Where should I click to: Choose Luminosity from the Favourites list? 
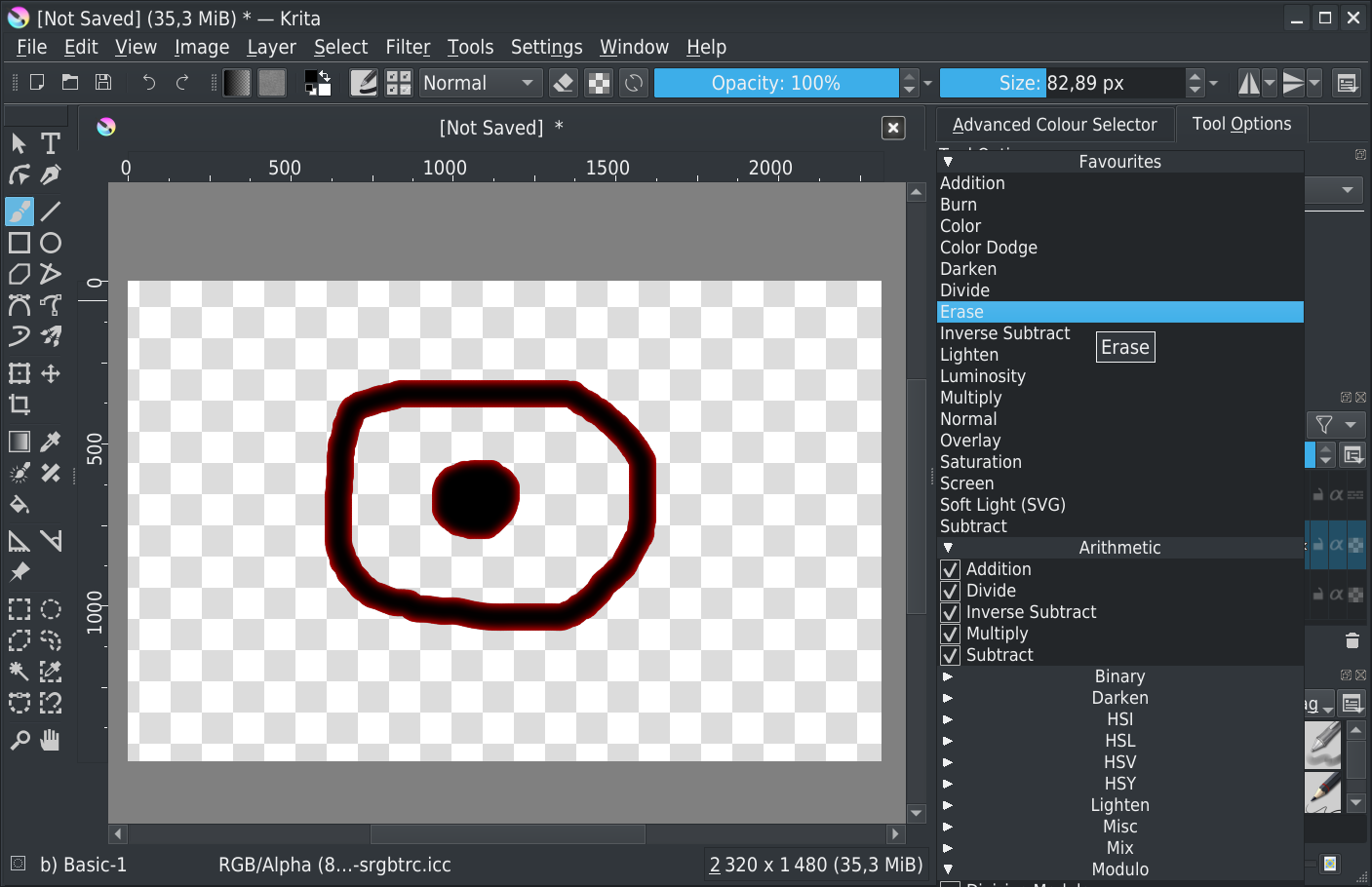point(982,376)
